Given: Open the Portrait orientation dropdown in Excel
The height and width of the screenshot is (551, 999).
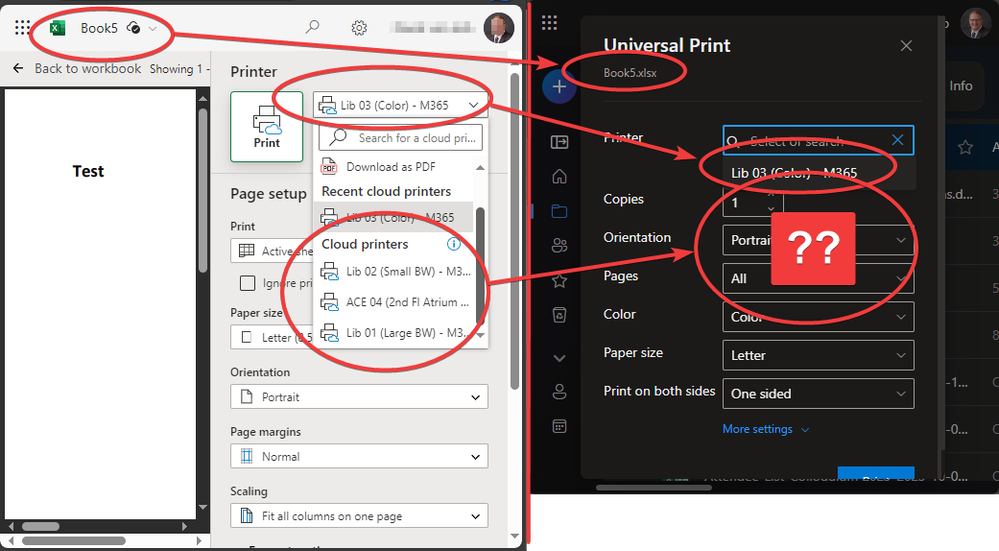Looking at the screenshot, I should (359, 397).
